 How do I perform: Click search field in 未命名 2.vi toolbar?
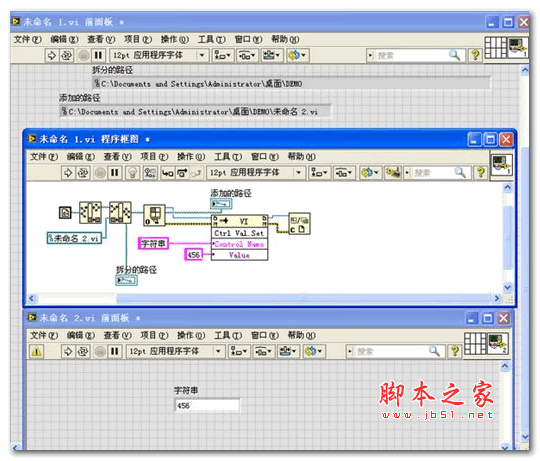pos(395,352)
